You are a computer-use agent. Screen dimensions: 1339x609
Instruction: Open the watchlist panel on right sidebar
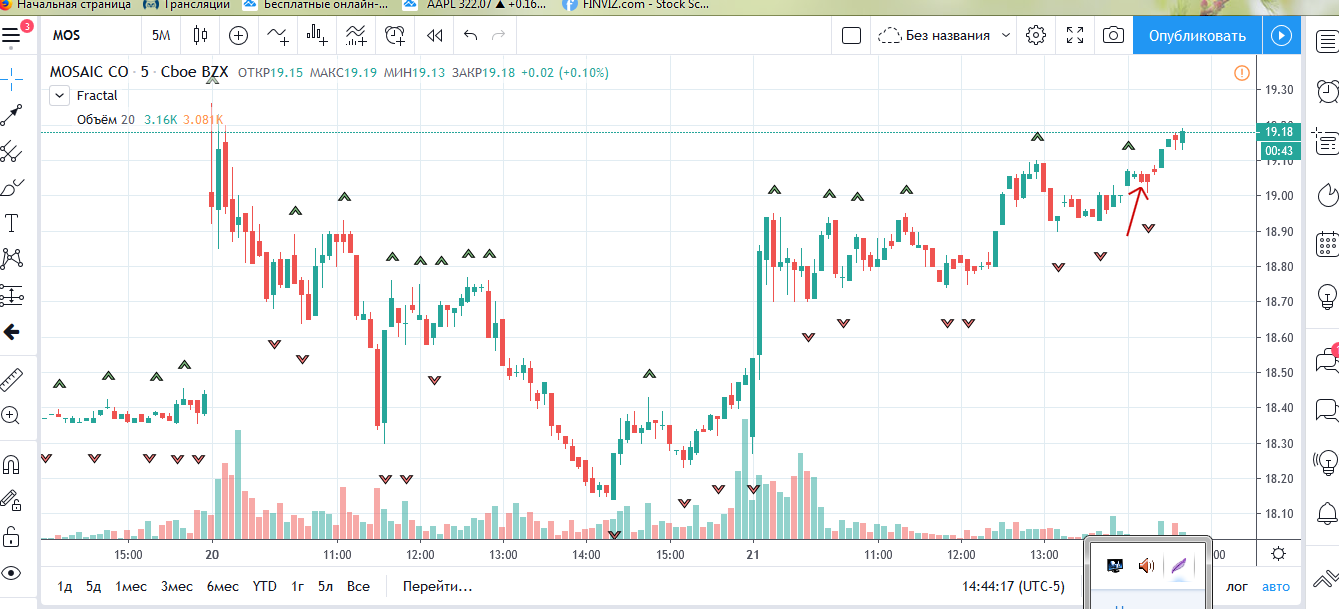click(1327, 40)
